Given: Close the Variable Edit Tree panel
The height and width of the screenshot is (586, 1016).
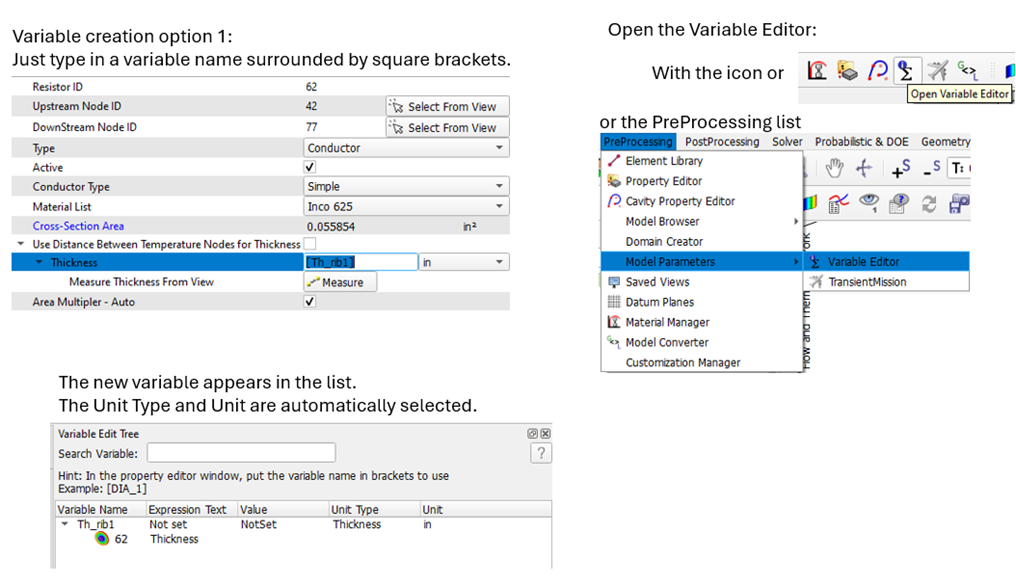Looking at the screenshot, I should [546, 434].
